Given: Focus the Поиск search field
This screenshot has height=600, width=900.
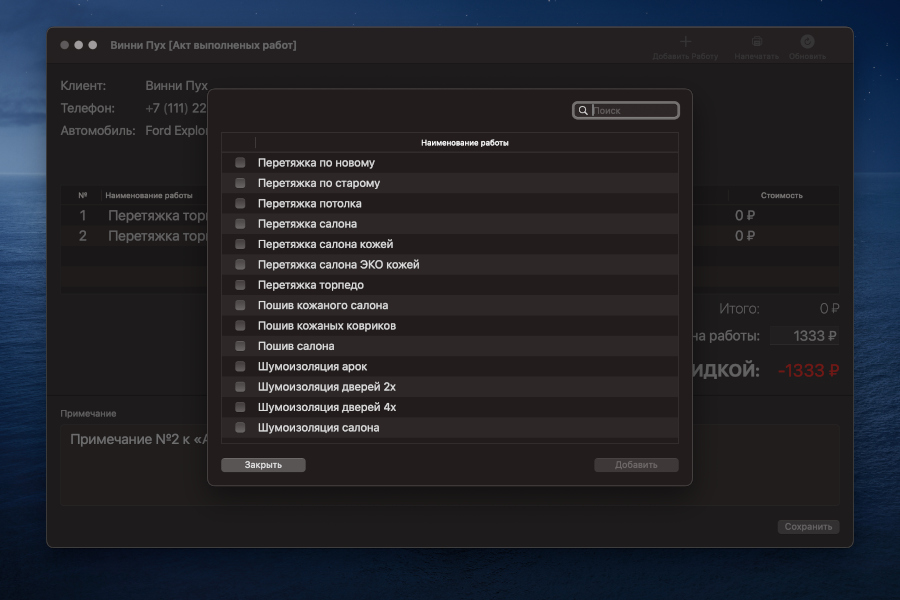Looking at the screenshot, I should pyautogui.click(x=626, y=110).
